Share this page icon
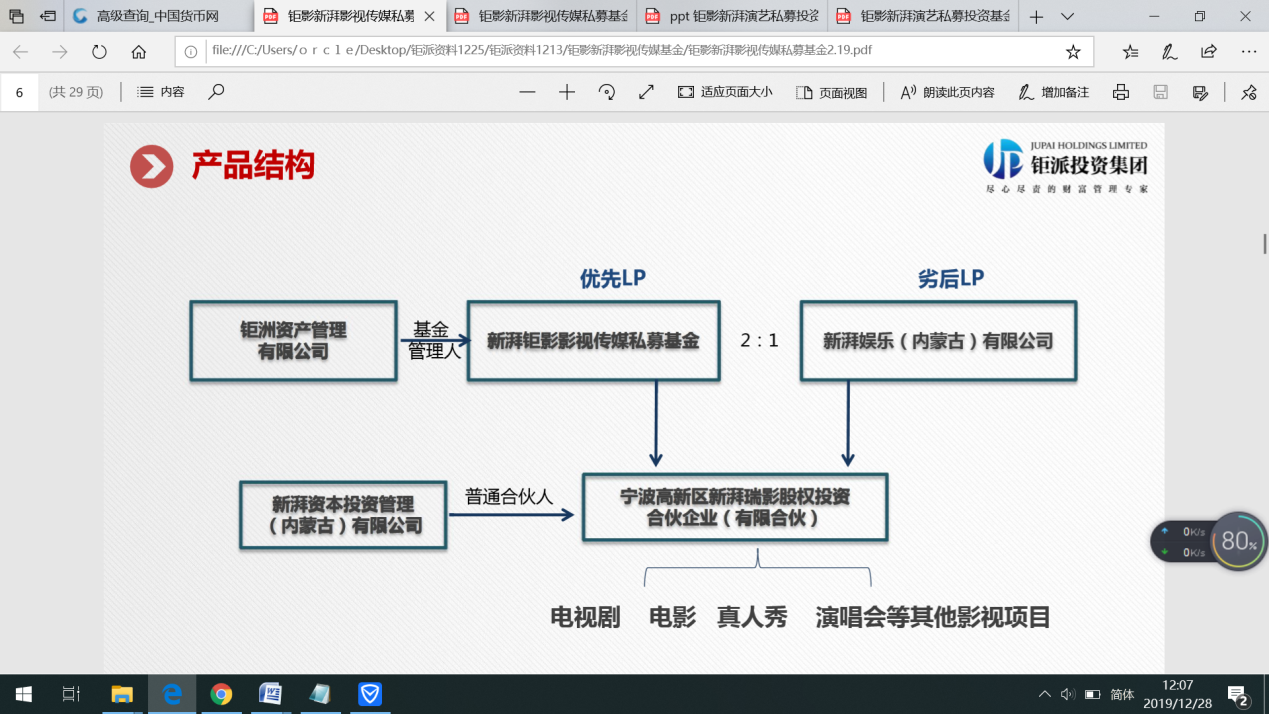Viewport: 1269px width, 714px height. 1208,52
